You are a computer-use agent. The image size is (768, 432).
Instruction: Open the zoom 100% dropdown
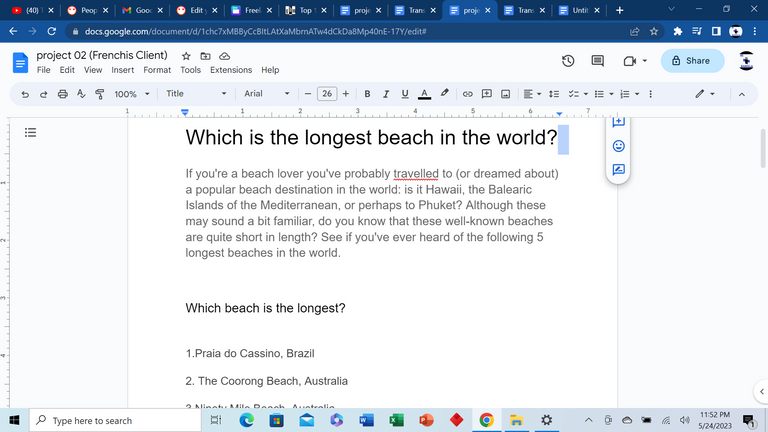click(131, 94)
